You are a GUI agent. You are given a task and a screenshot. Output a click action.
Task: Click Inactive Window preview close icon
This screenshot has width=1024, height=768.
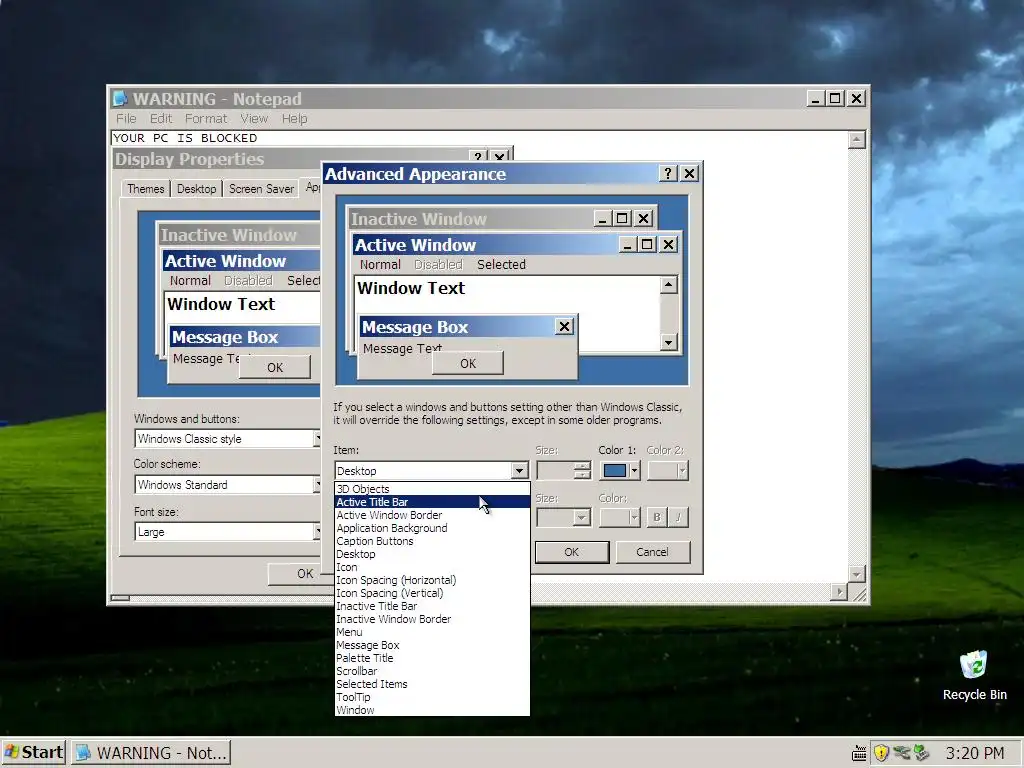(643, 218)
